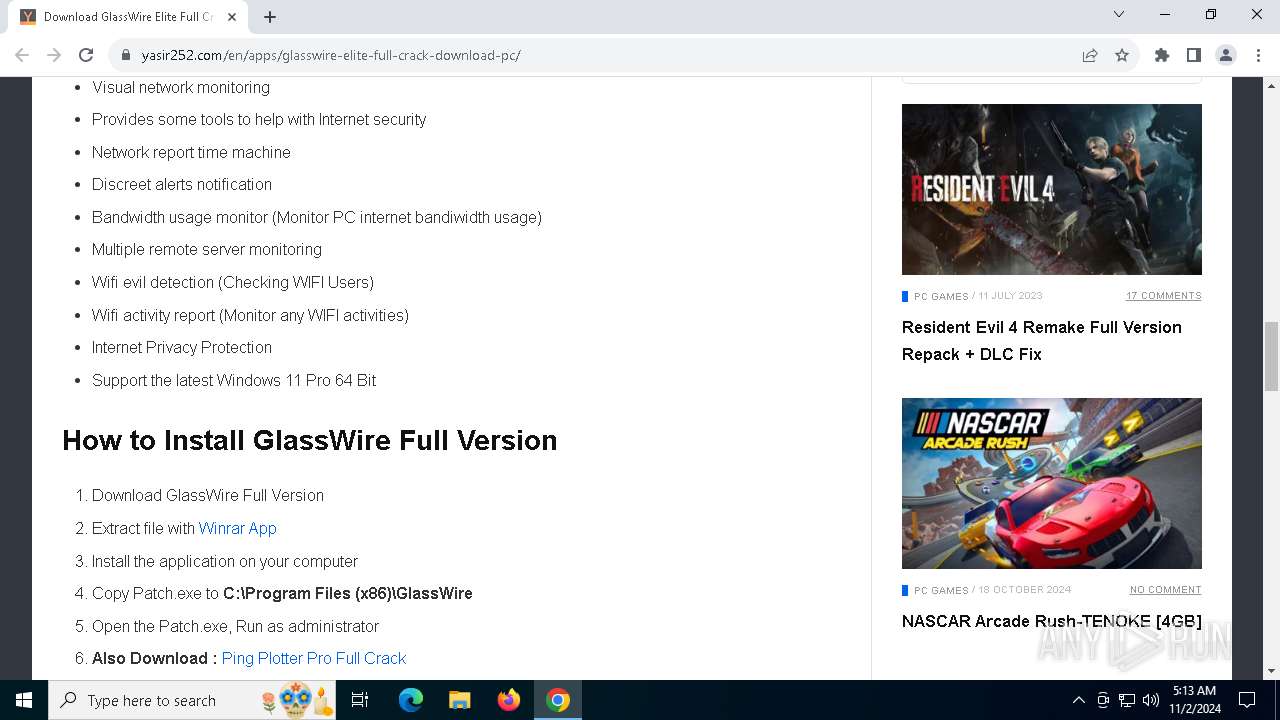
Task: Open the NASCAR Arcade Rush thumbnail
Action: 1052,483
